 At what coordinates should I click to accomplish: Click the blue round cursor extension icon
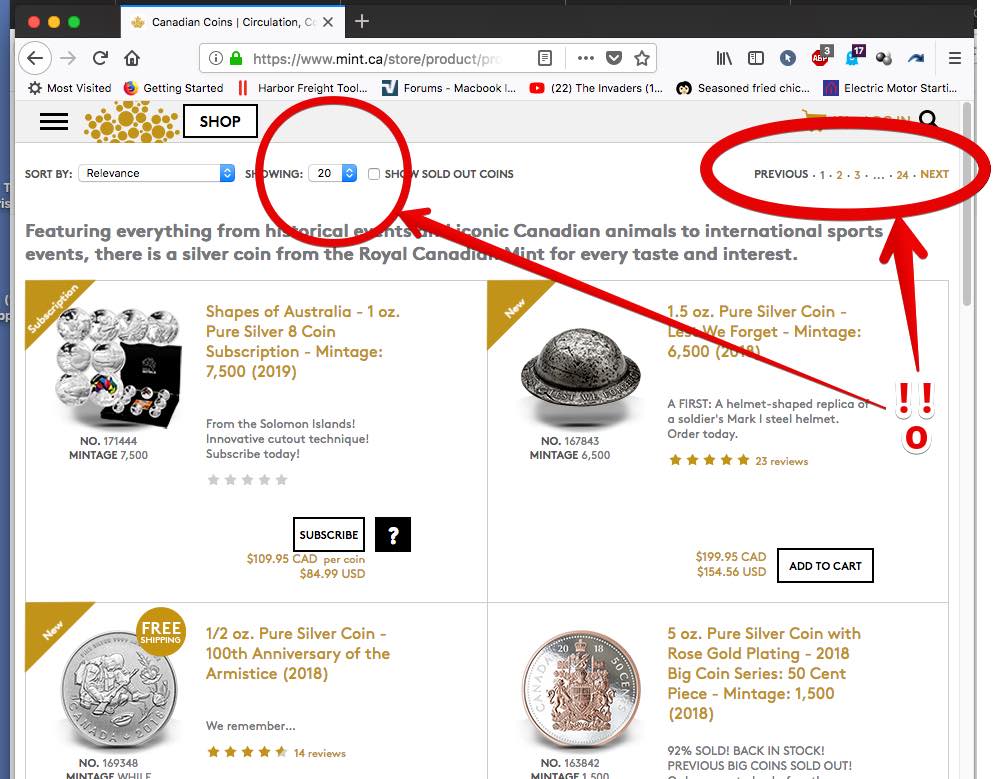coord(787,58)
